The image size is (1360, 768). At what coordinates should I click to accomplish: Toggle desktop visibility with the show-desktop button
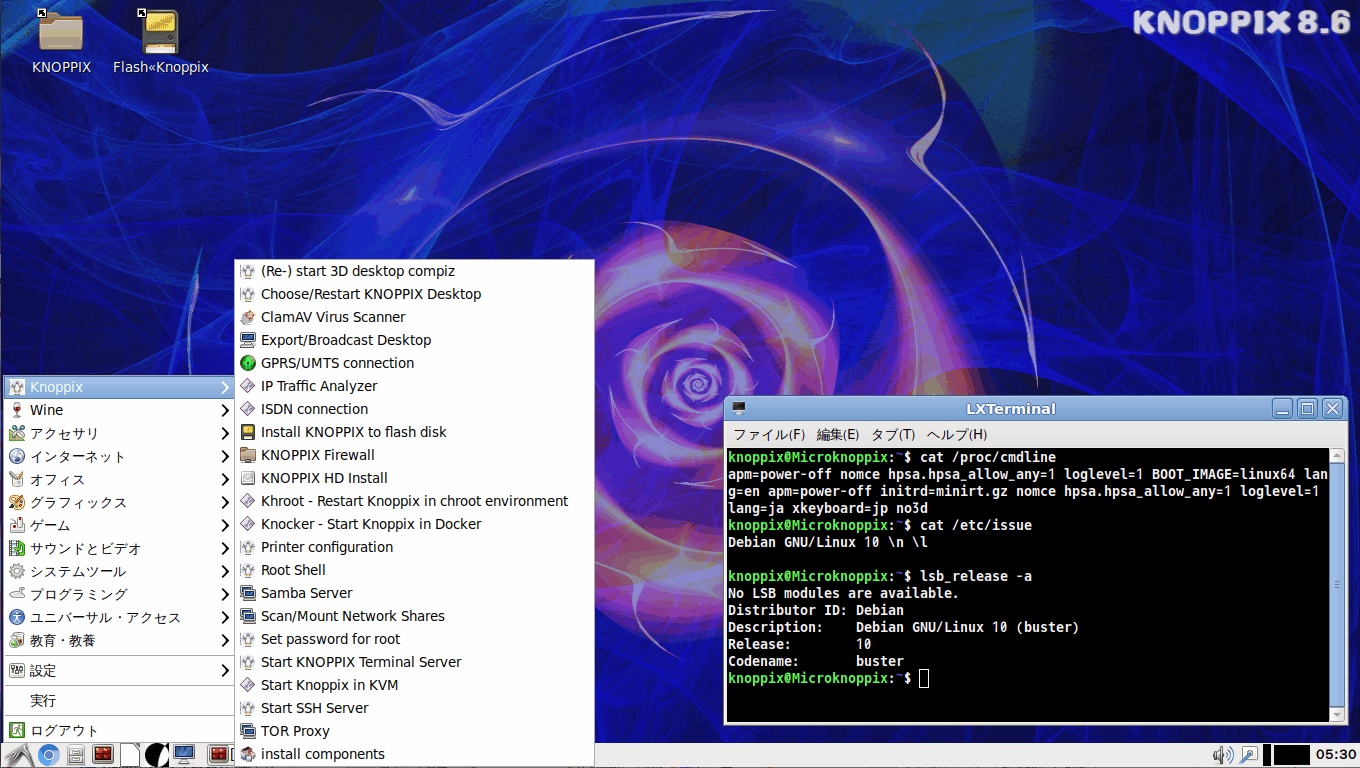183,754
